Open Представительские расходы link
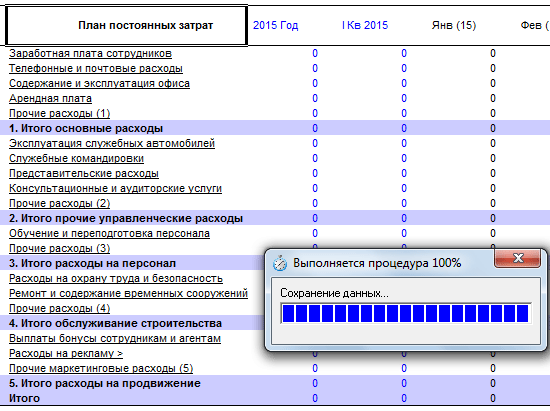Image resolution: width=550 pixels, height=411 pixels. click(84, 174)
